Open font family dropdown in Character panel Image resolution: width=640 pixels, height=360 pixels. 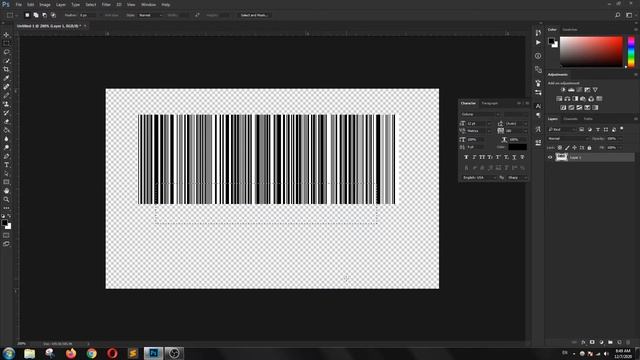tap(480, 114)
